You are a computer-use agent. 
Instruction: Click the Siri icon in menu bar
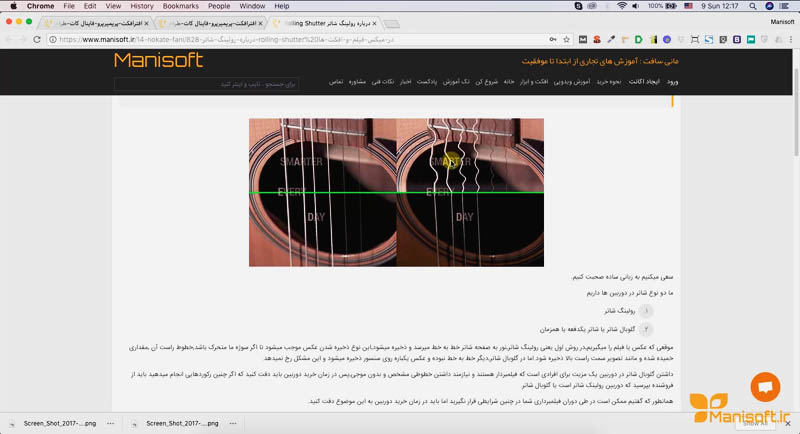(769, 6)
